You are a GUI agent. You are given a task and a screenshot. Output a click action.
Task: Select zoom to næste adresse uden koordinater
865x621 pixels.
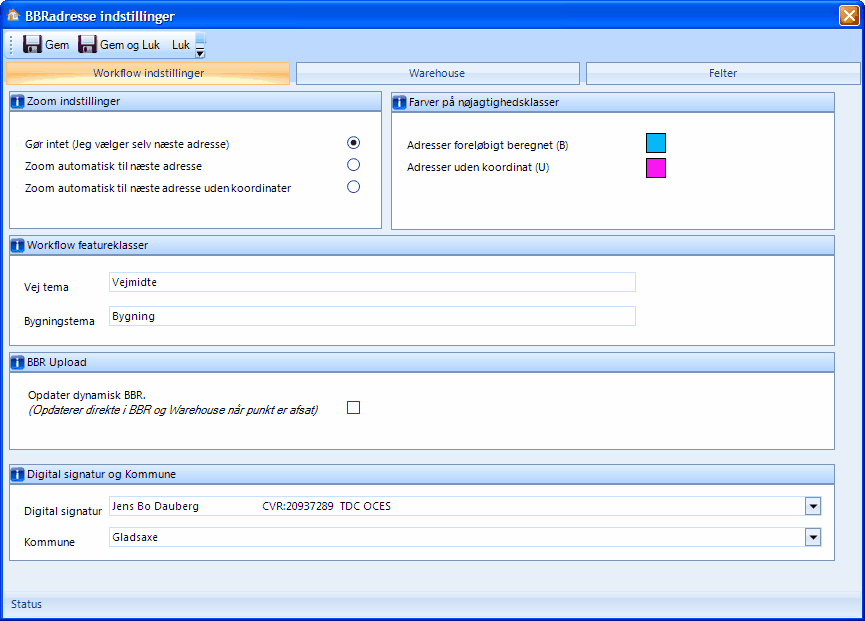(354, 187)
